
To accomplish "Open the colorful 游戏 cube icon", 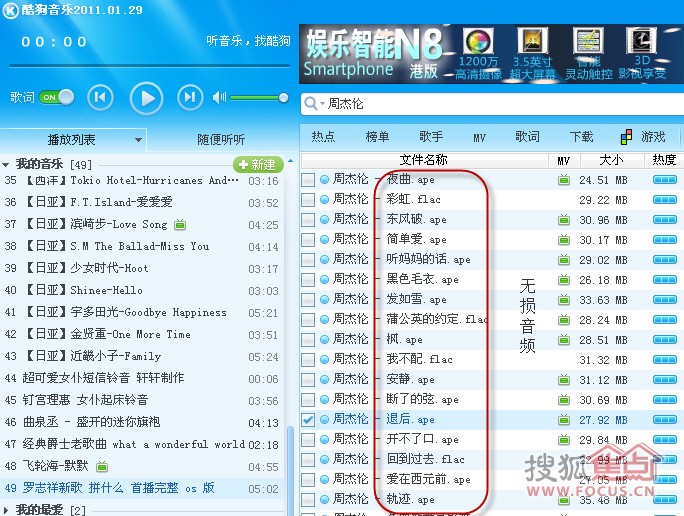I will coord(626,137).
